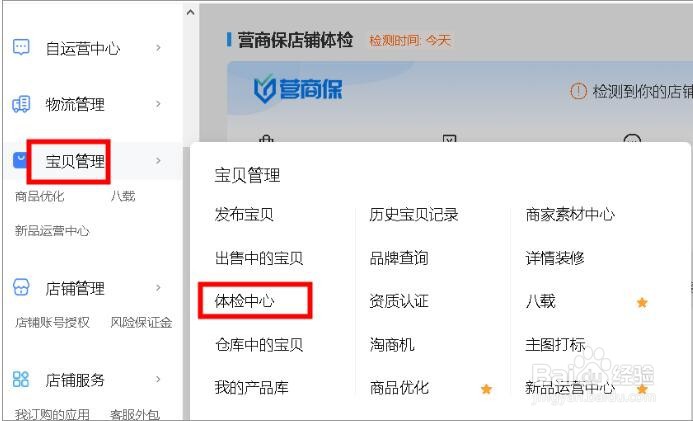
Task: Select 出售中的宝贝
Action: click(x=259, y=258)
